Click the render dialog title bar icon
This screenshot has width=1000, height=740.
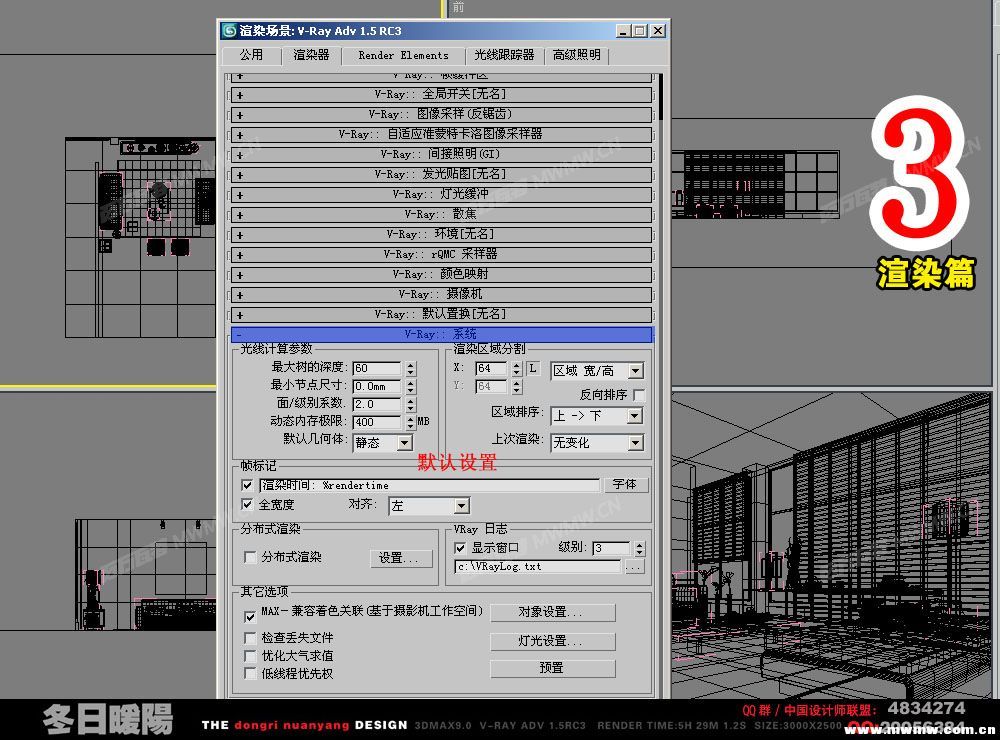(229, 31)
